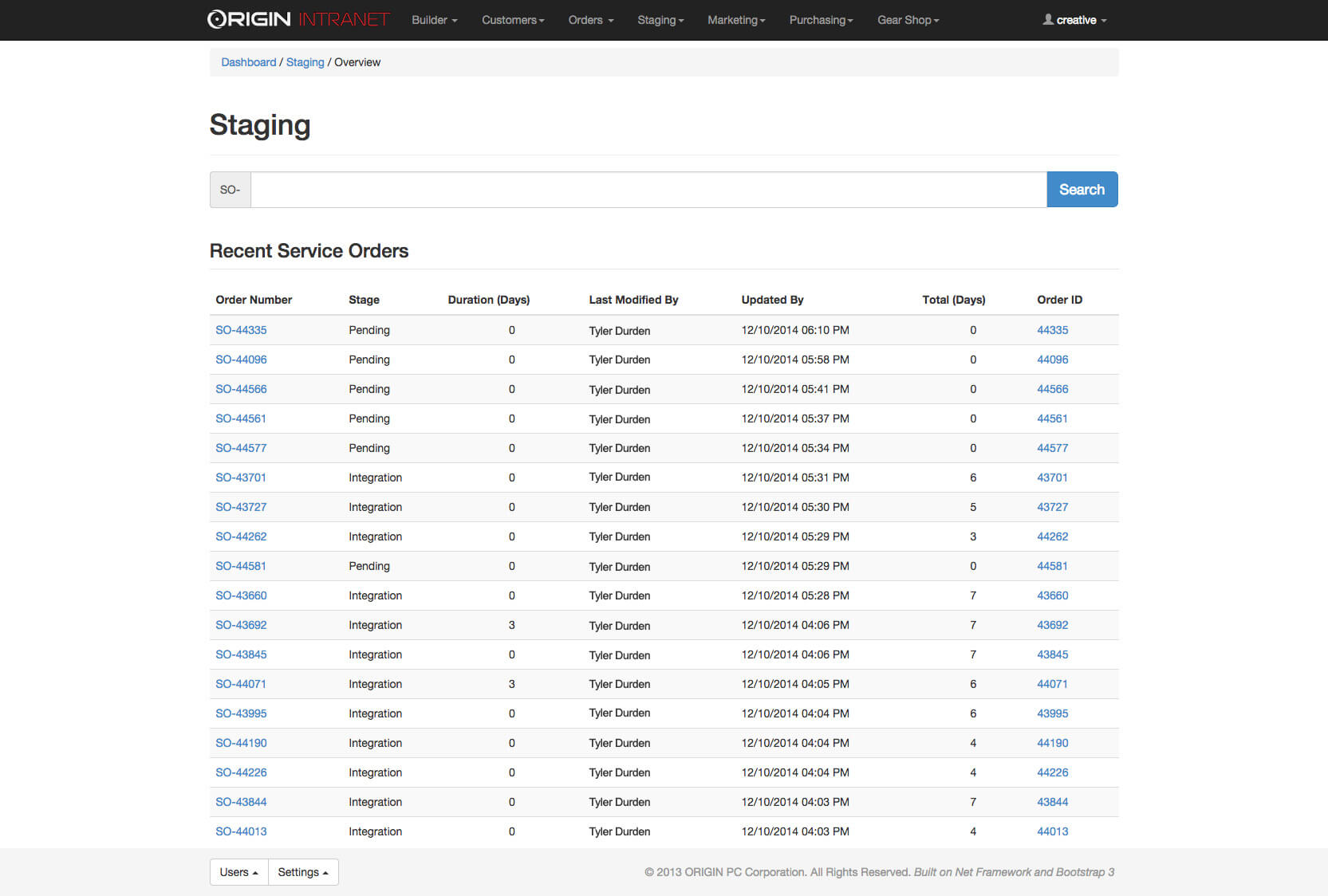
Task: Click Order ID link 43844
Action: [x=1052, y=802]
